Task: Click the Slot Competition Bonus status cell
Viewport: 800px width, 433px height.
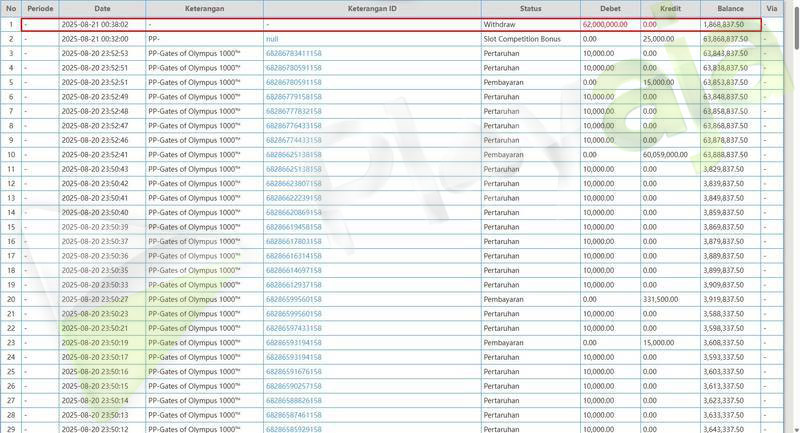Action: click(x=522, y=38)
